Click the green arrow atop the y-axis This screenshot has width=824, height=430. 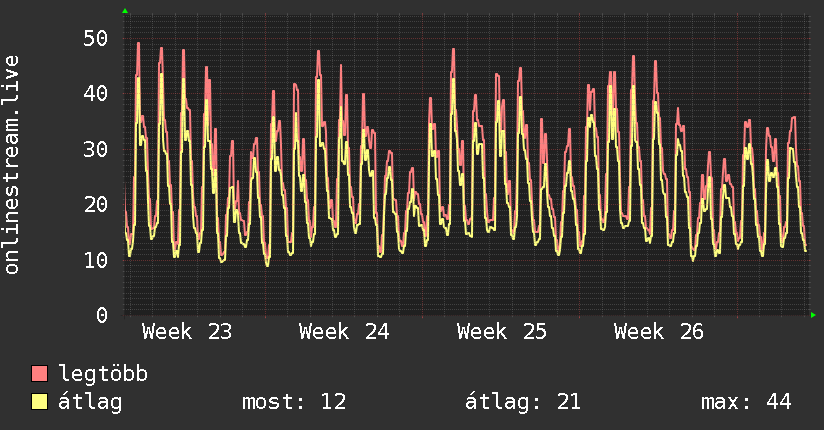(125, 11)
